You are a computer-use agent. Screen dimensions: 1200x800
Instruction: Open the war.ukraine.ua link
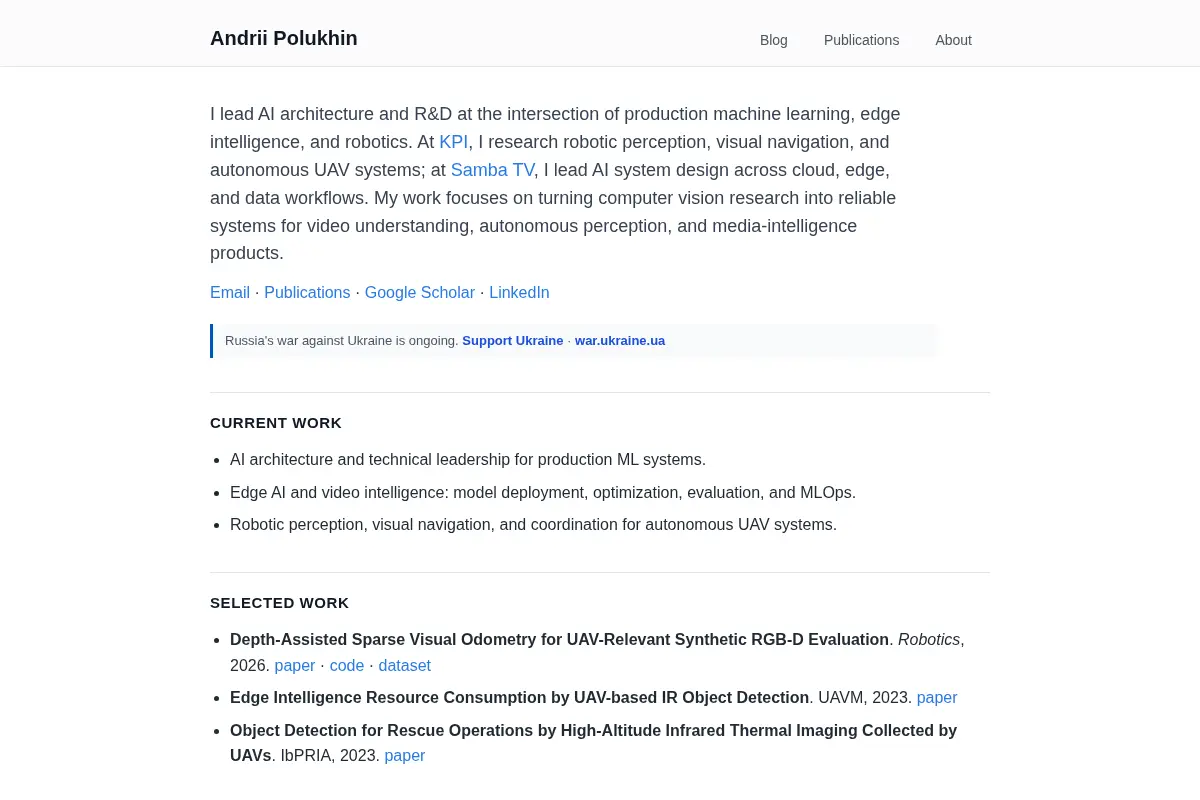tap(620, 341)
